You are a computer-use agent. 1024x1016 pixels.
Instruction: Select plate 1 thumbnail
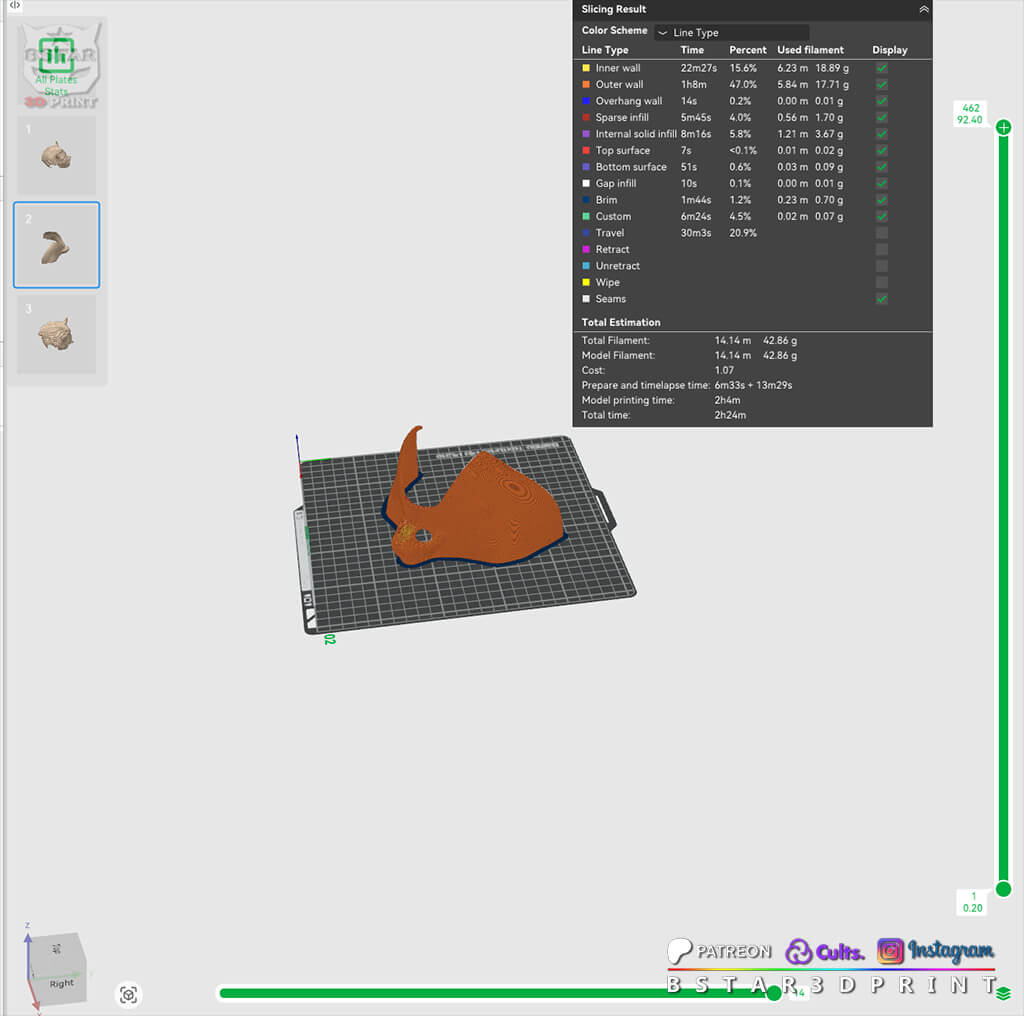pyautogui.click(x=57, y=155)
